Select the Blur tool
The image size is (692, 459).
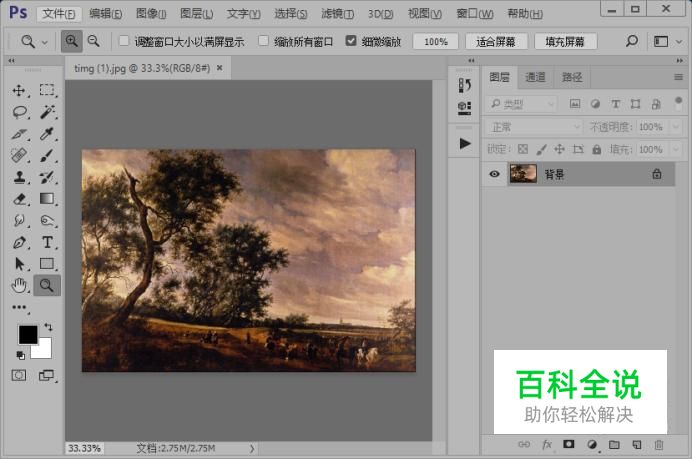click(19, 220)
